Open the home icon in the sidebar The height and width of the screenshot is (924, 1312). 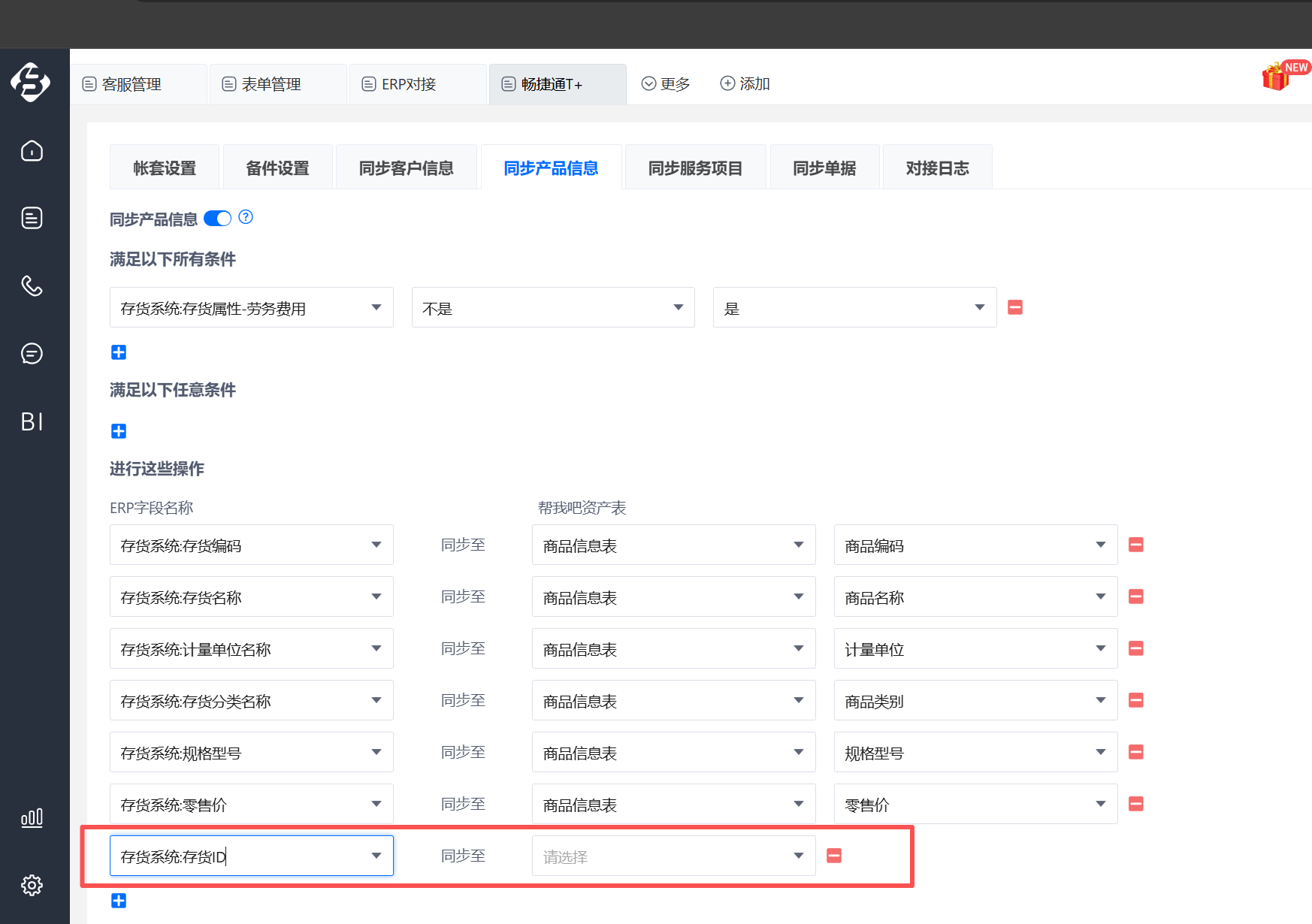pyautogui.click(x=32, y=151)
